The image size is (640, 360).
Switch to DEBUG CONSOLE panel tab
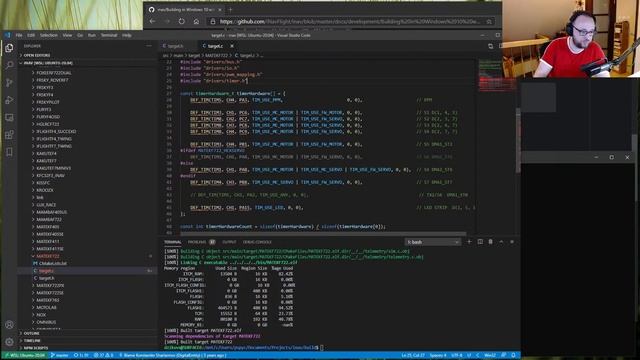click(x=257, y=242)
